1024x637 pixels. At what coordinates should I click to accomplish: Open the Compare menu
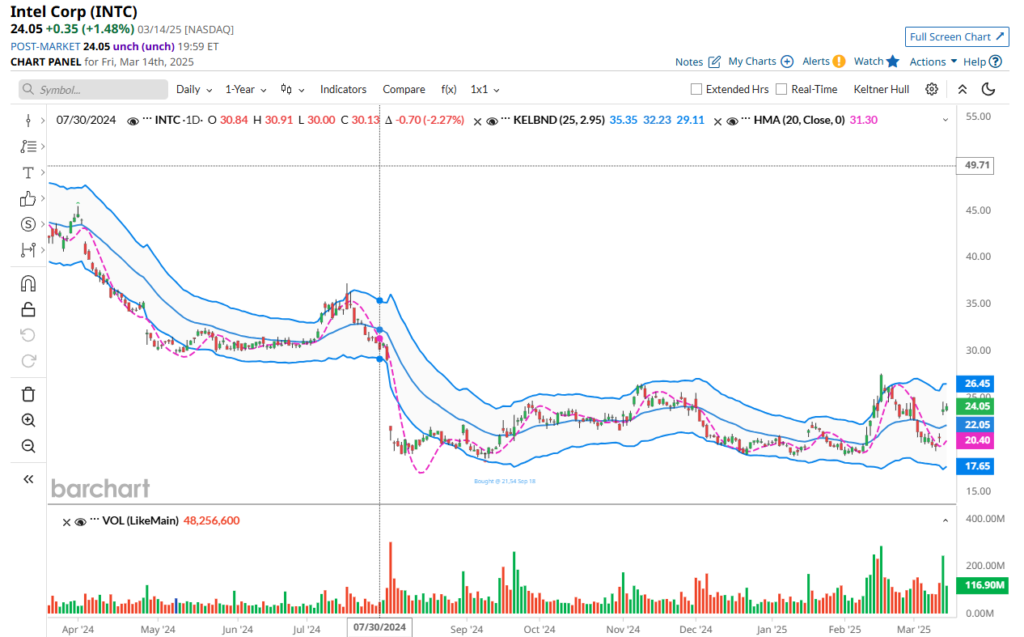pos(403,89)
